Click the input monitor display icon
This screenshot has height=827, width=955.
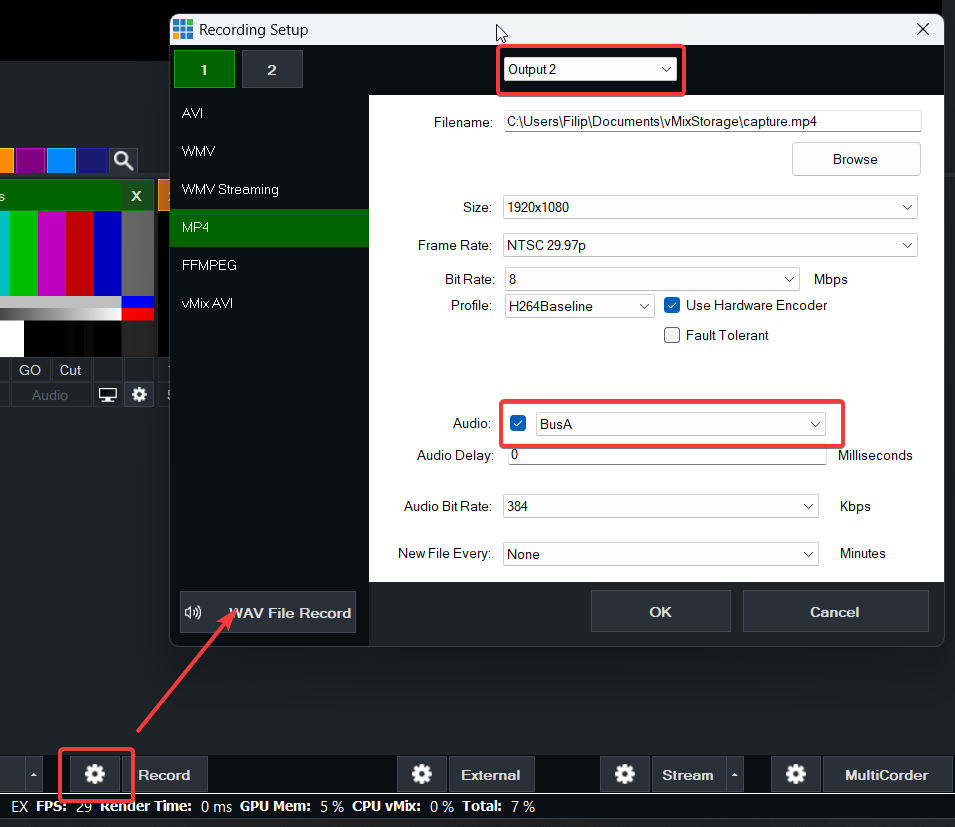(108, 395)
